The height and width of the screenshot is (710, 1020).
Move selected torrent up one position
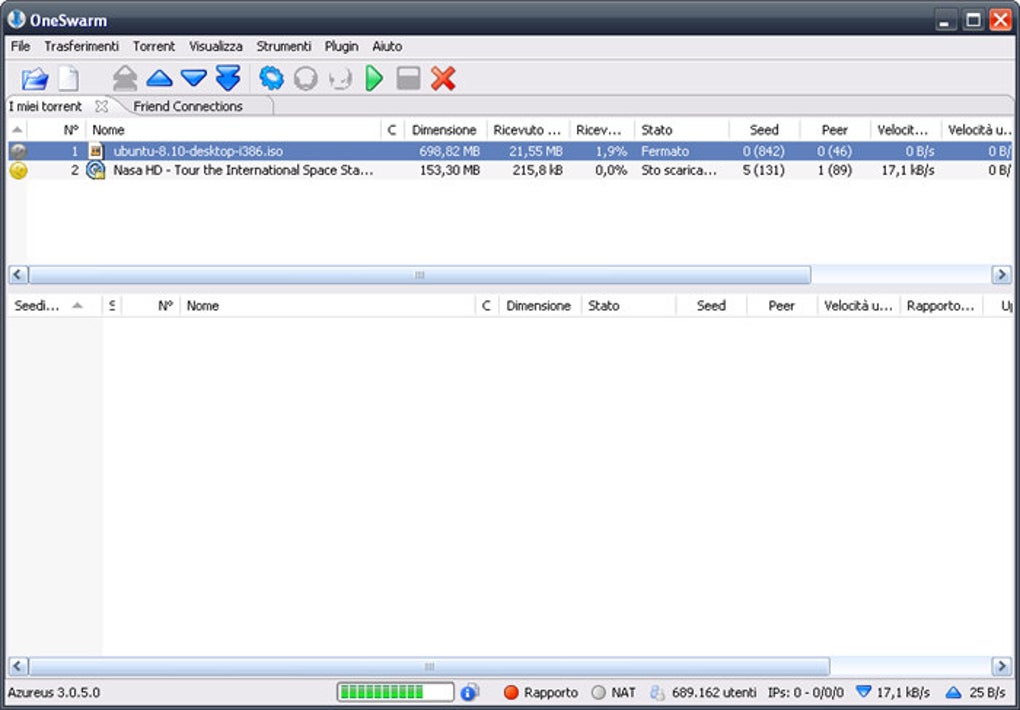(159, 79)
